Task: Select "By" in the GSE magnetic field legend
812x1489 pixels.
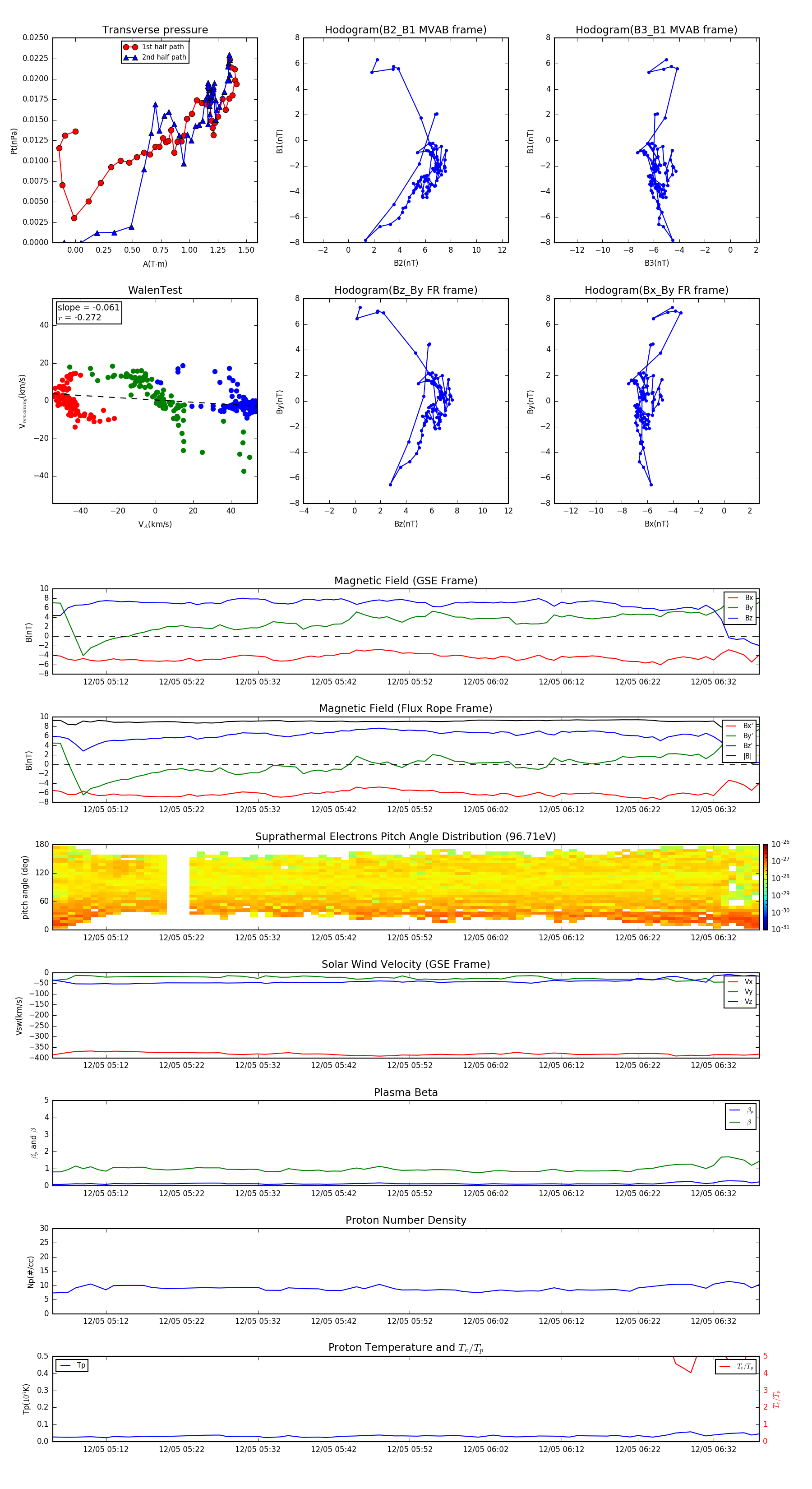Action: pos(741,607)
